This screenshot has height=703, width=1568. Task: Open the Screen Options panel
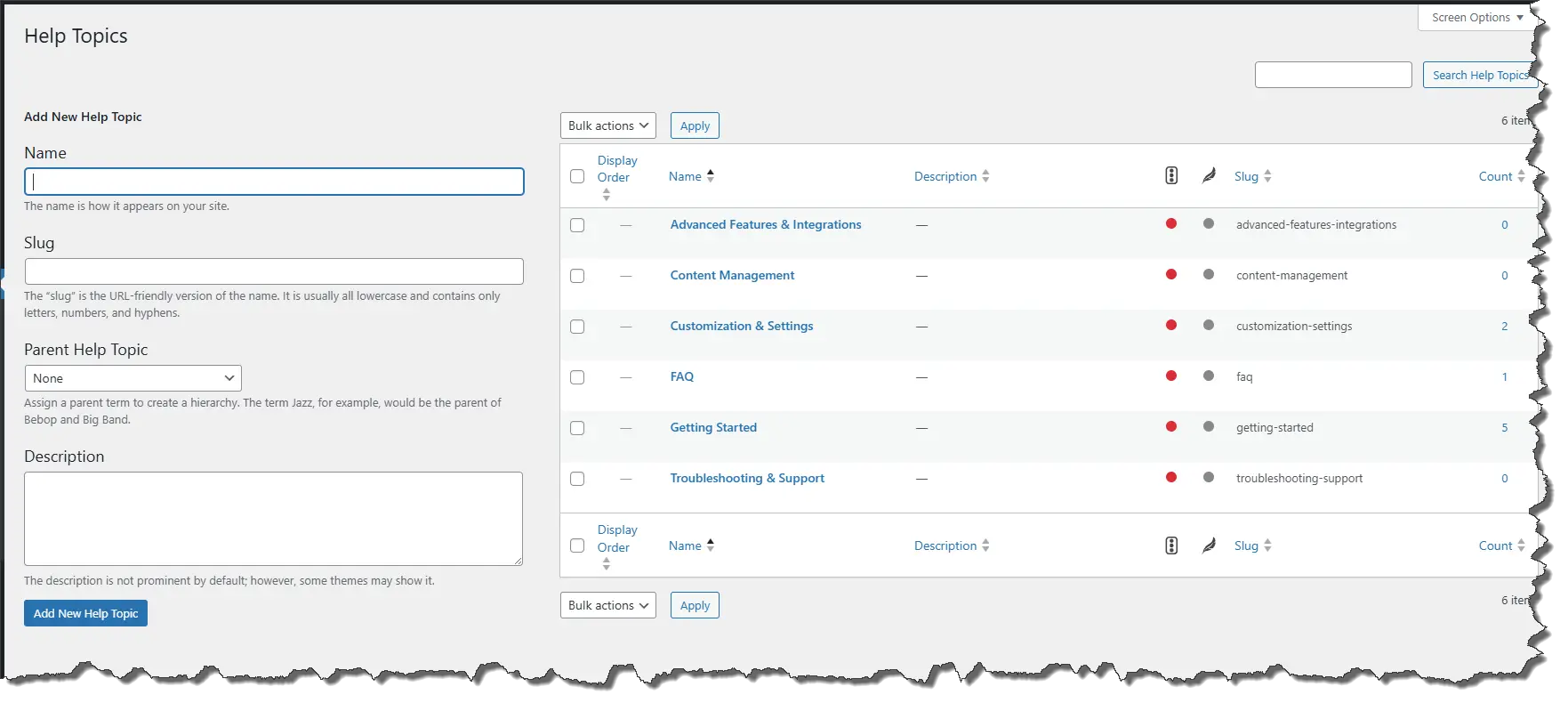1476,18
